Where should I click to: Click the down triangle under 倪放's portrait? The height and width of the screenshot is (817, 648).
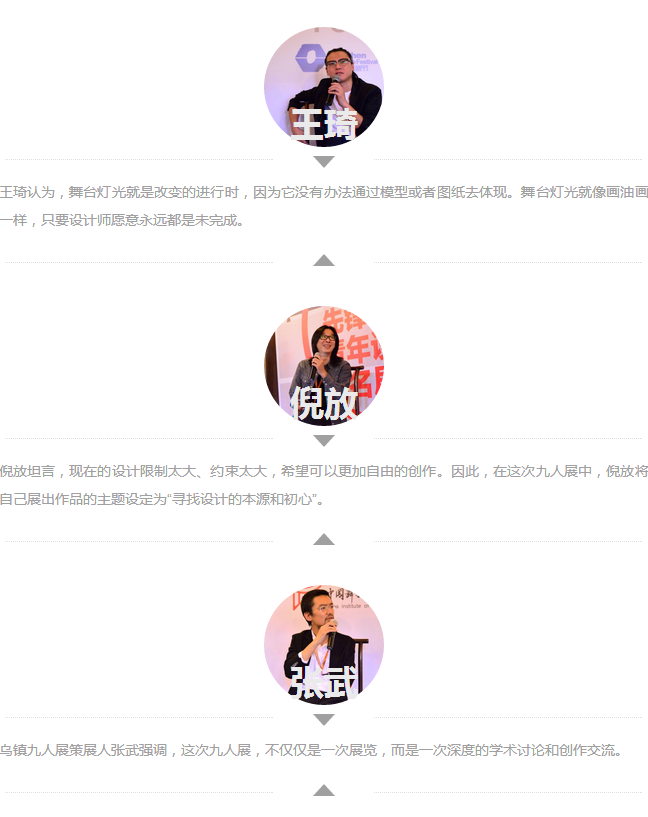tap(324, 441)
